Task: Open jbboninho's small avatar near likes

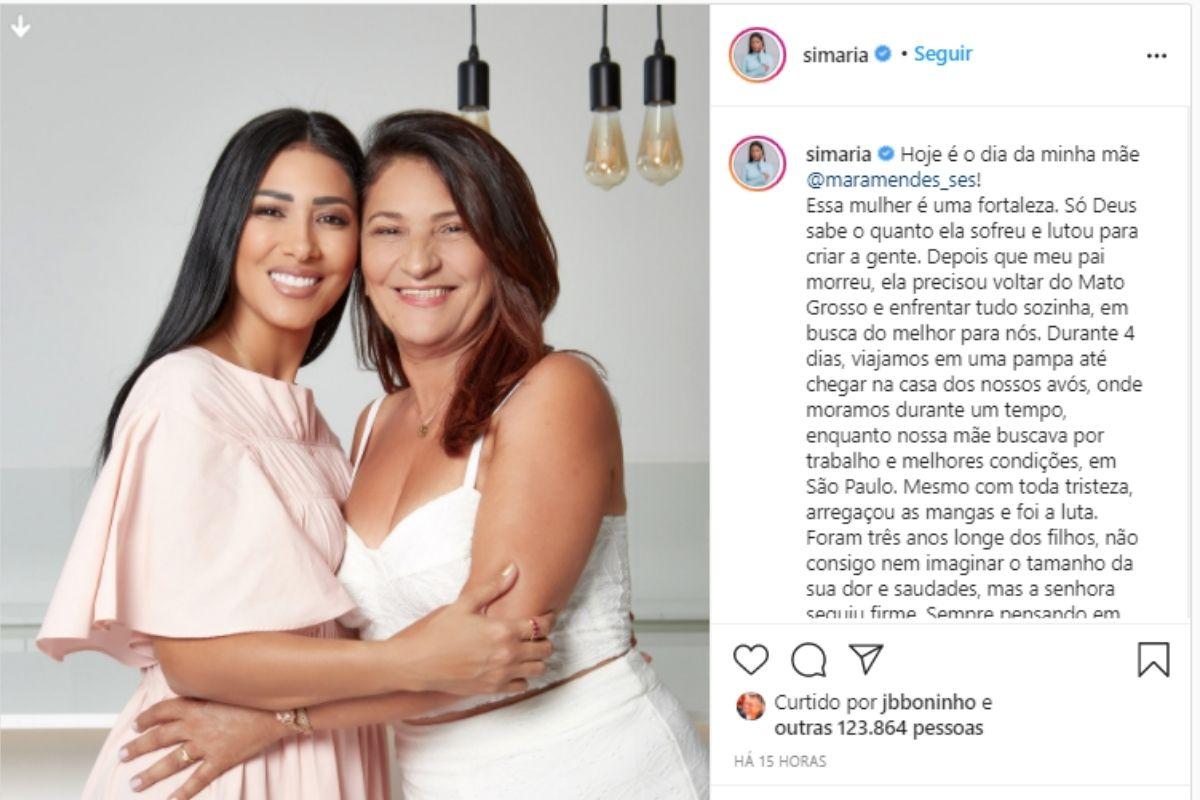Action: (x=749, y=706)
